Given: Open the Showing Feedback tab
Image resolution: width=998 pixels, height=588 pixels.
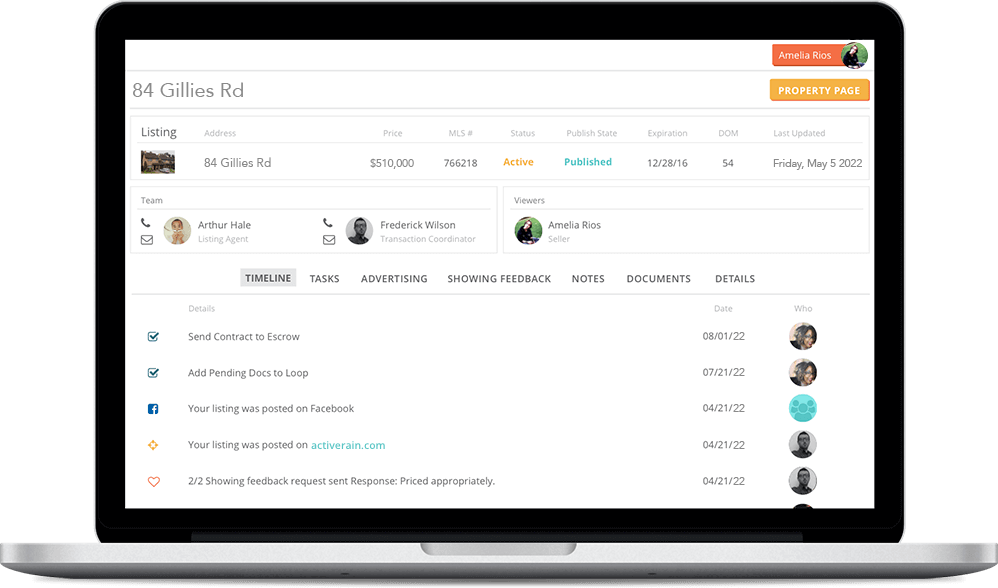Looking at the screenshot, I should (499, 279).
